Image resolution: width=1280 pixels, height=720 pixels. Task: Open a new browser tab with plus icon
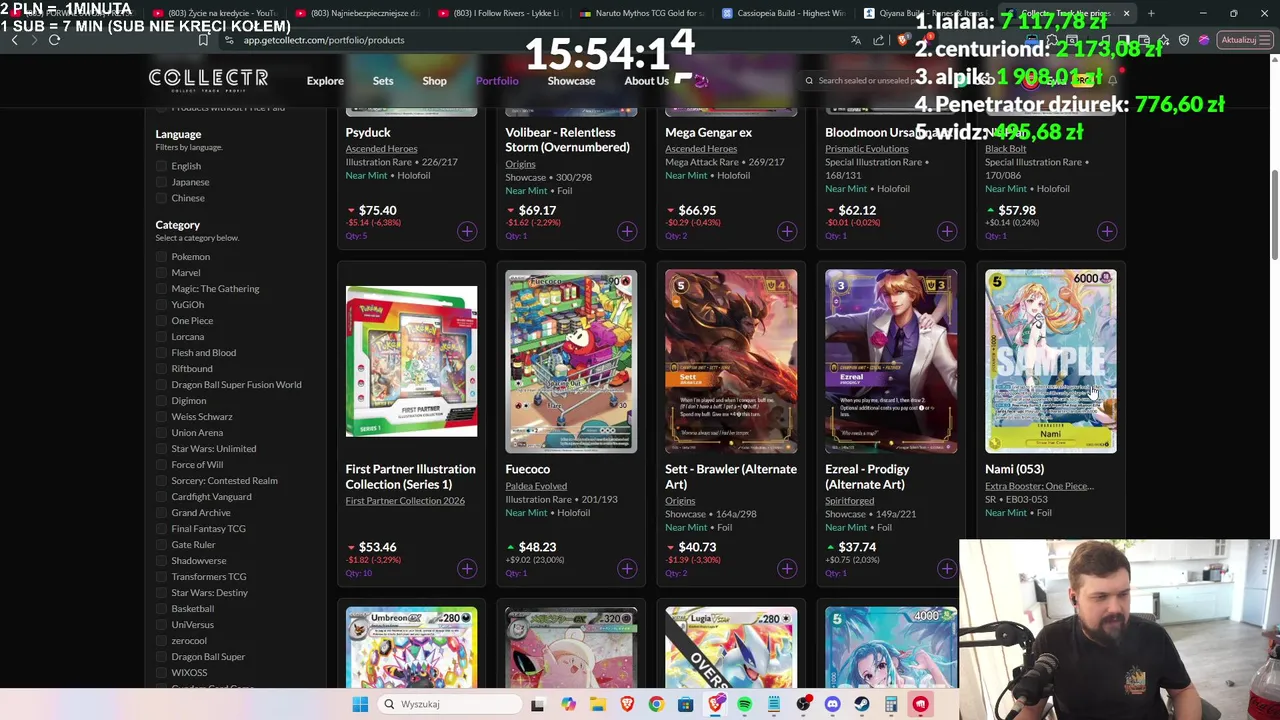1151,13
